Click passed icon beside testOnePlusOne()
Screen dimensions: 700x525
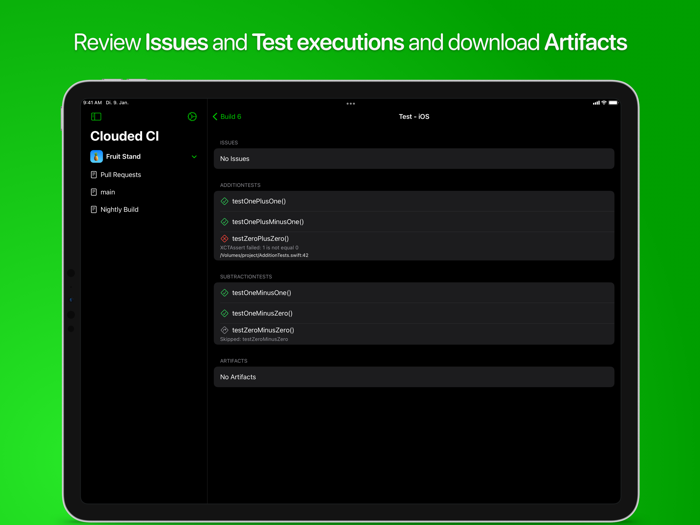pos(225,201)
